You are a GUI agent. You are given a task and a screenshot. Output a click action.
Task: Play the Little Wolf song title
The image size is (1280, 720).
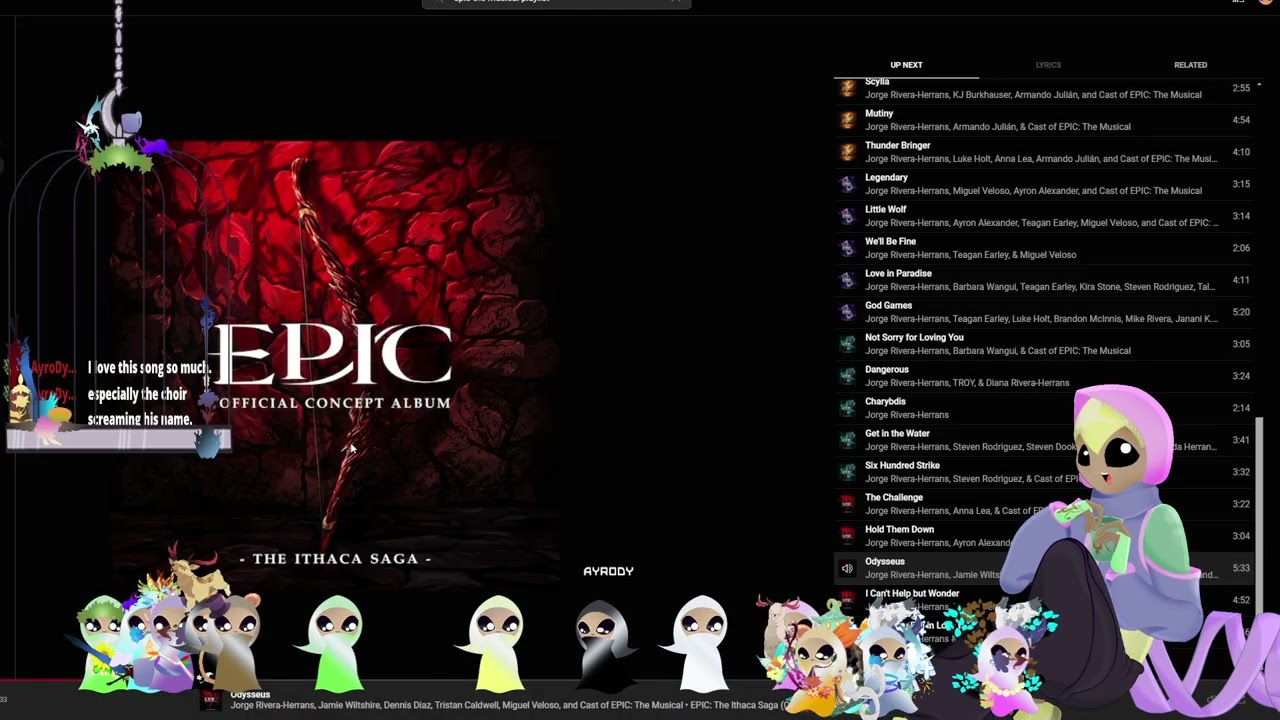885,210
